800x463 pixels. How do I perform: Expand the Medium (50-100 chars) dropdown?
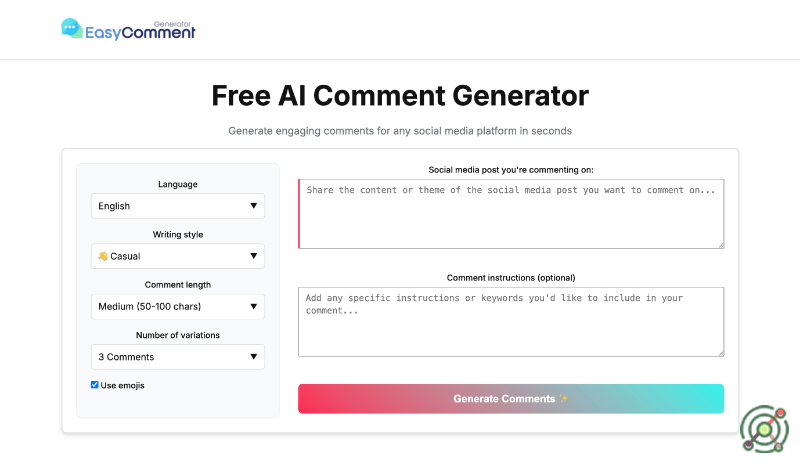tap(170, 306)
